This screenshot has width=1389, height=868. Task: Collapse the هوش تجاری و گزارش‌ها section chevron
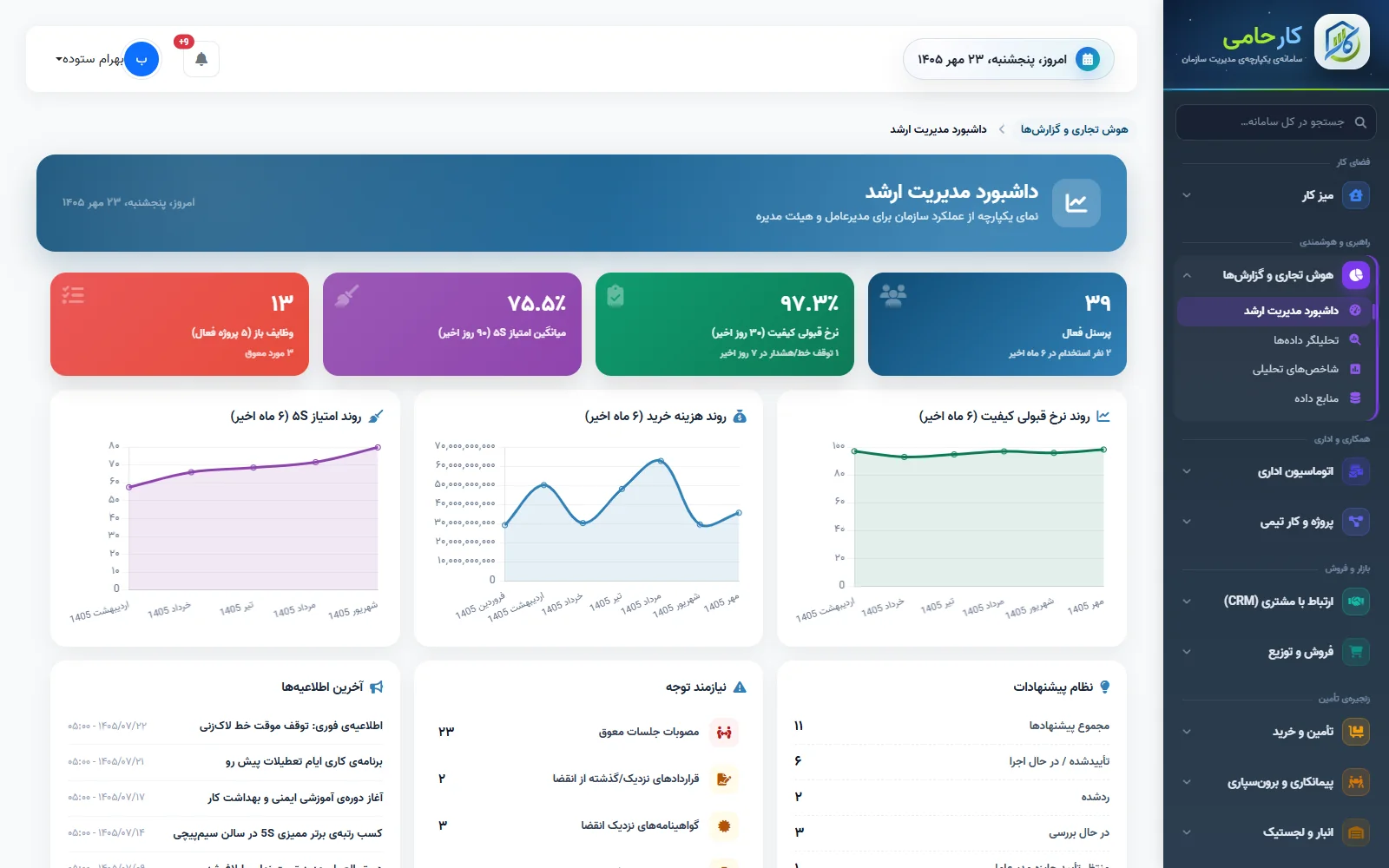[x=1187, y=275]
